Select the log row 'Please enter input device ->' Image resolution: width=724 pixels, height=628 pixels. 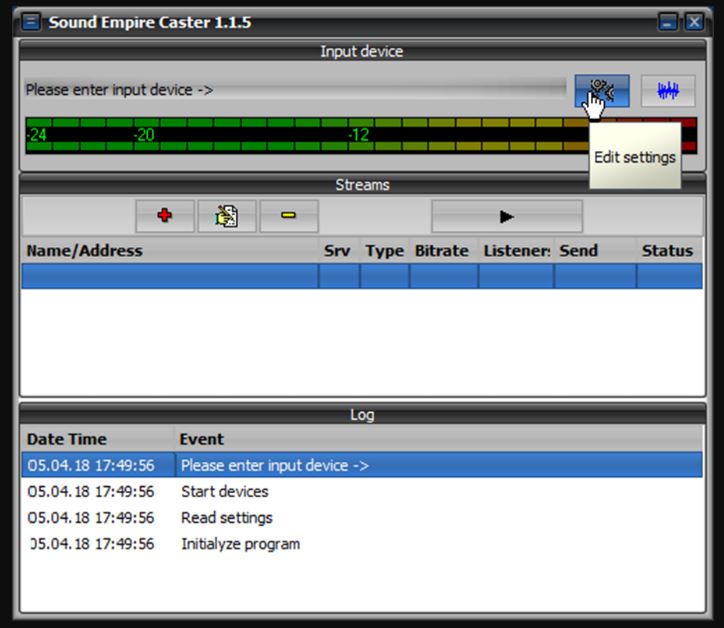tap(362, 465)
